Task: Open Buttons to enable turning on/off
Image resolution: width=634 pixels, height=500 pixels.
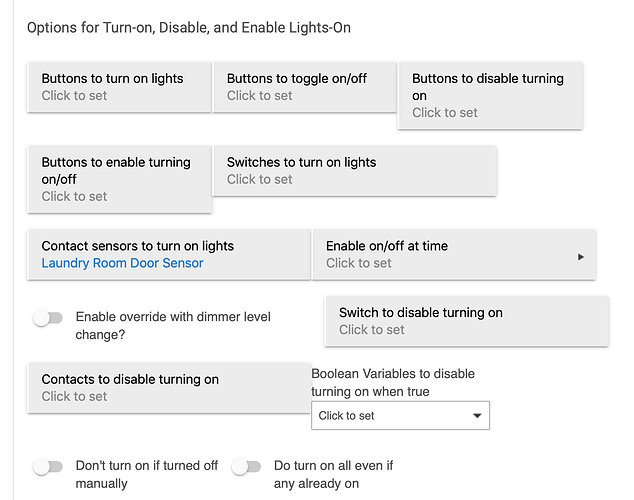Action: point(119,179)
